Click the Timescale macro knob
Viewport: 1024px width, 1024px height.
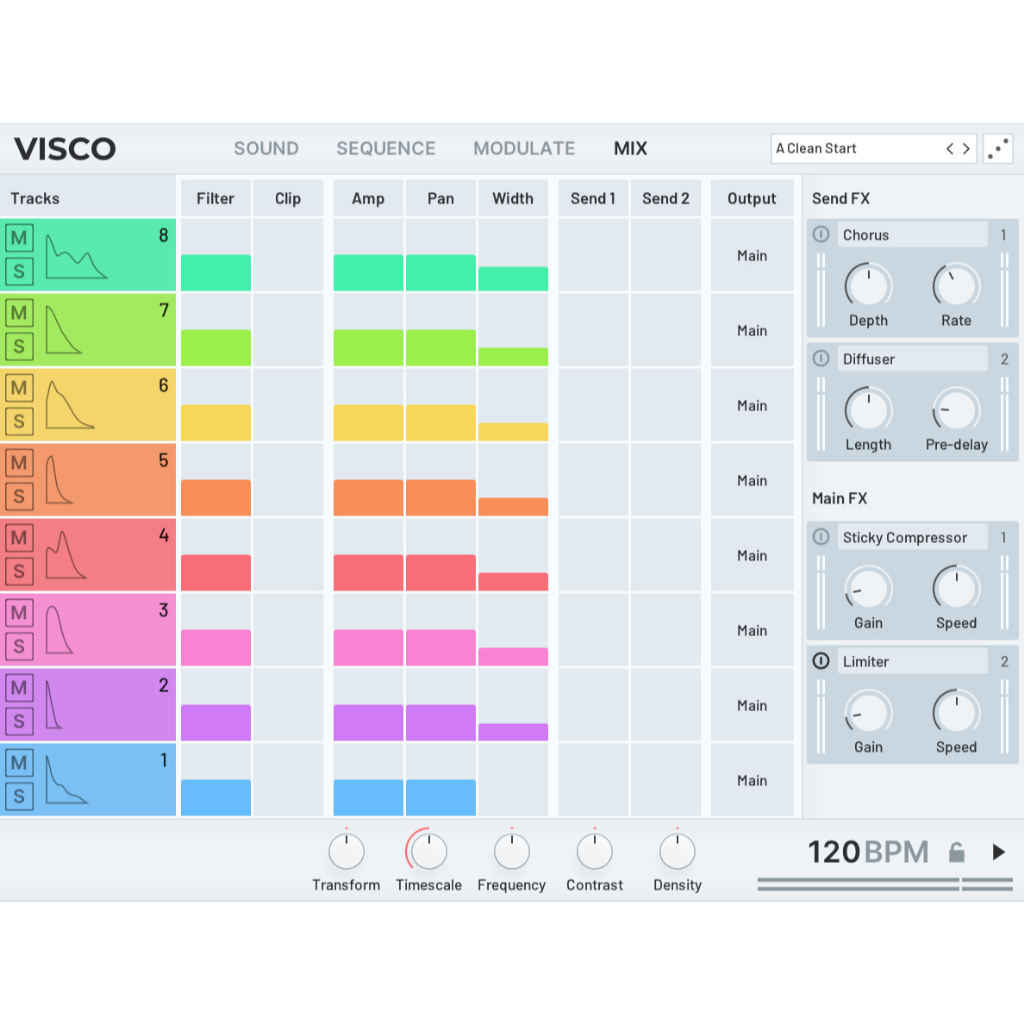[428, 852]
